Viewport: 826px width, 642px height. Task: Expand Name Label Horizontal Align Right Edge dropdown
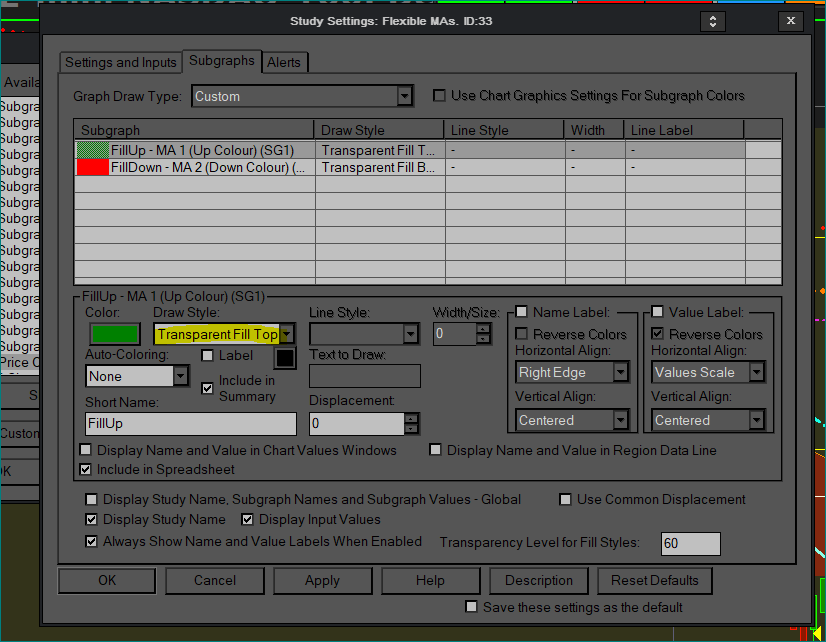(x=621, y=373)
